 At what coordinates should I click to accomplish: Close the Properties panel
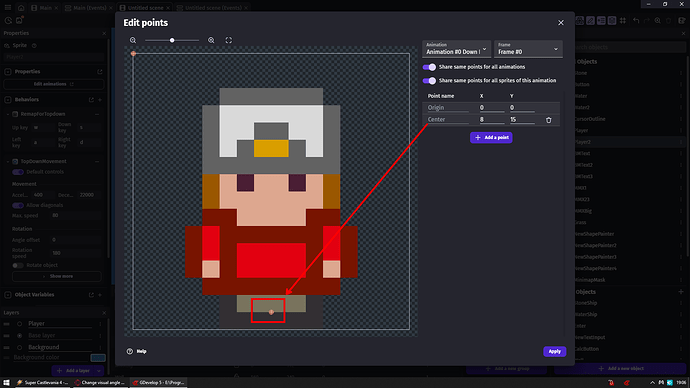[104, 33]
